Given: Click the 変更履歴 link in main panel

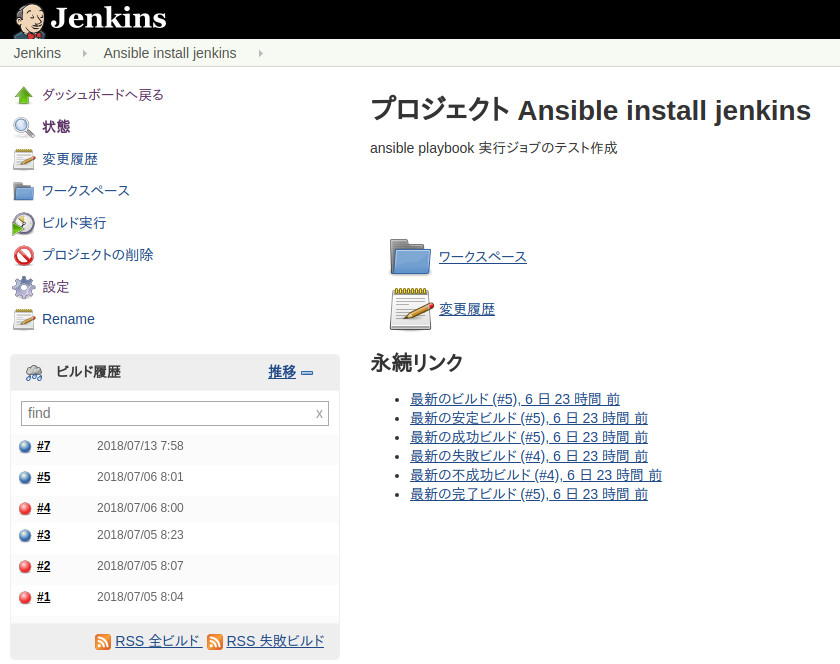Looking at the screenshot, I should 467,309.
